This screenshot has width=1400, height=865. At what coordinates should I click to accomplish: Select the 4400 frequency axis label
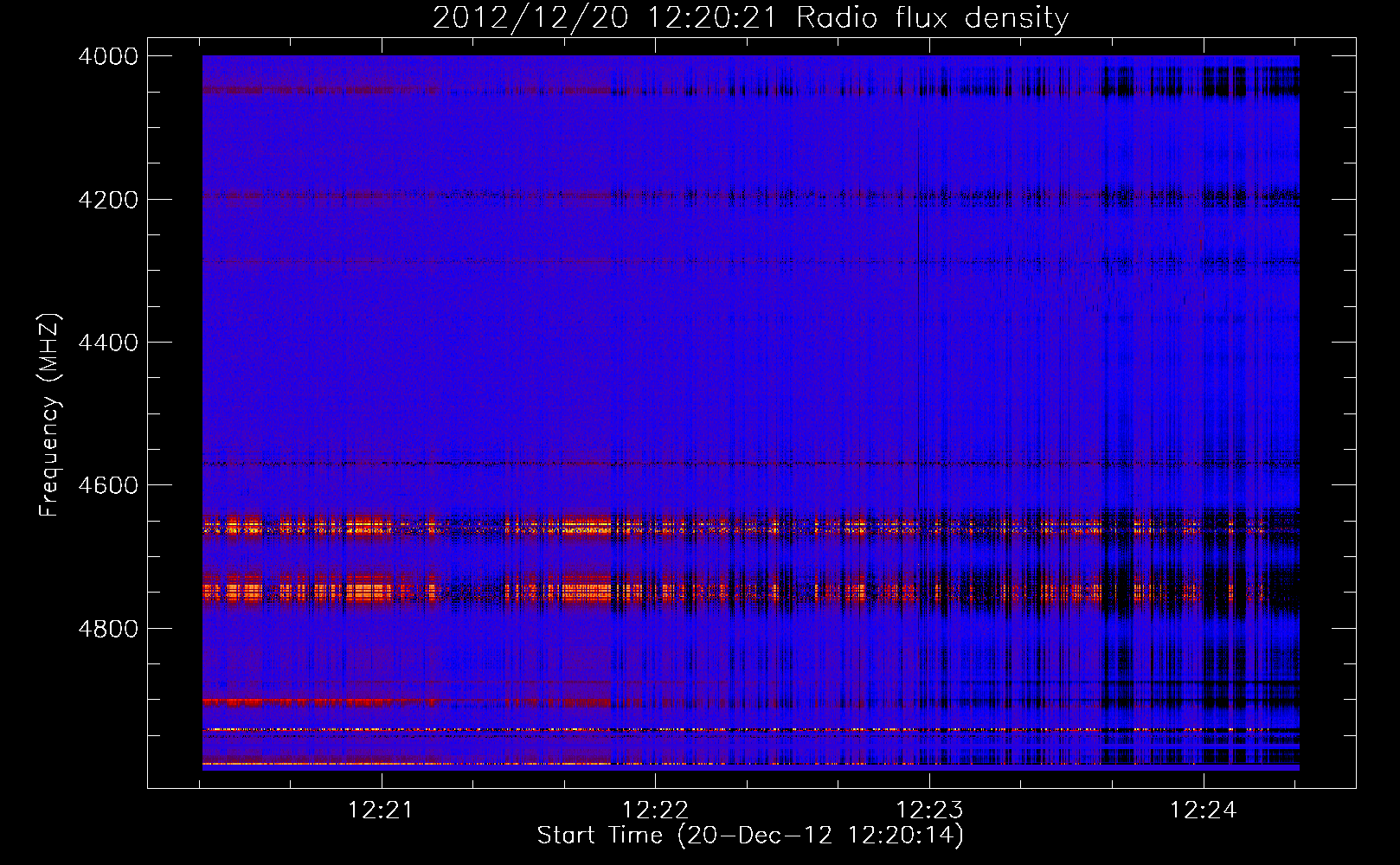pos(107,343)
